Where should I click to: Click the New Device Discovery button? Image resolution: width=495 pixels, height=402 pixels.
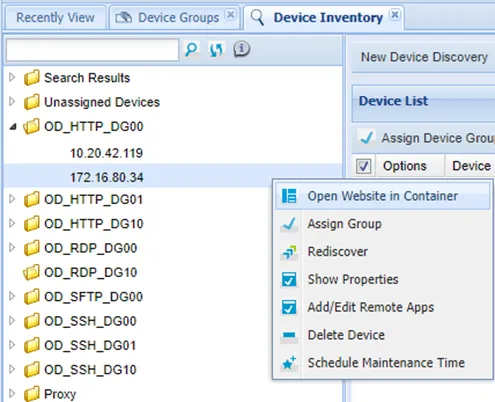(x=424, y=57)
